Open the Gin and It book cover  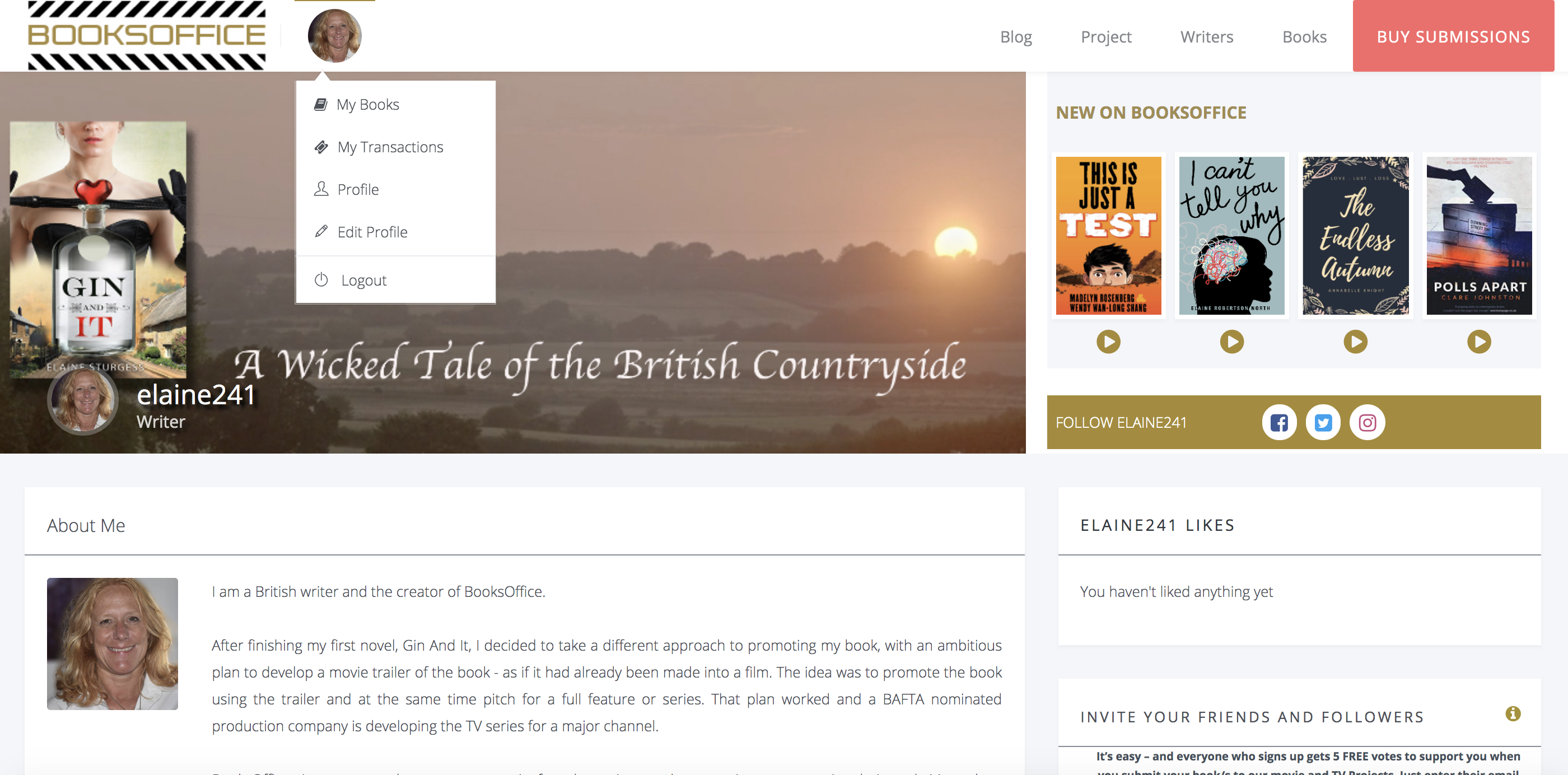[x=98, y=249]
